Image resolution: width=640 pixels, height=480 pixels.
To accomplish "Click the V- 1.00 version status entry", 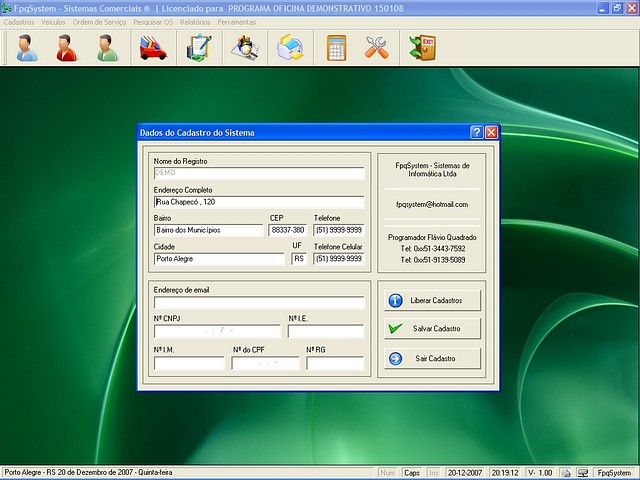I will pos(540,473).
